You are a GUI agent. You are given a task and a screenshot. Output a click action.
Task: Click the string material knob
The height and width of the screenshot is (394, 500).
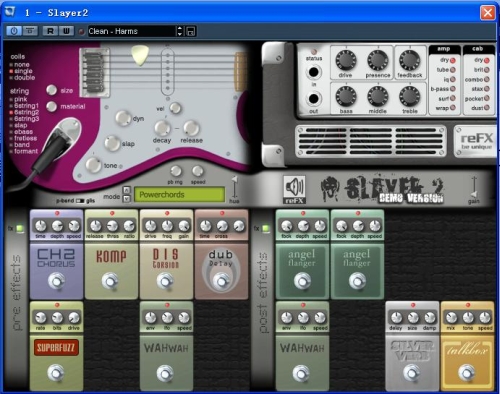(x=51, y=106)
